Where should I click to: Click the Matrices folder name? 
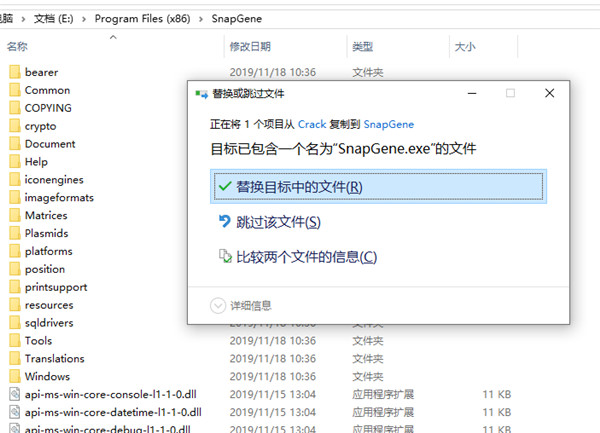46,215
